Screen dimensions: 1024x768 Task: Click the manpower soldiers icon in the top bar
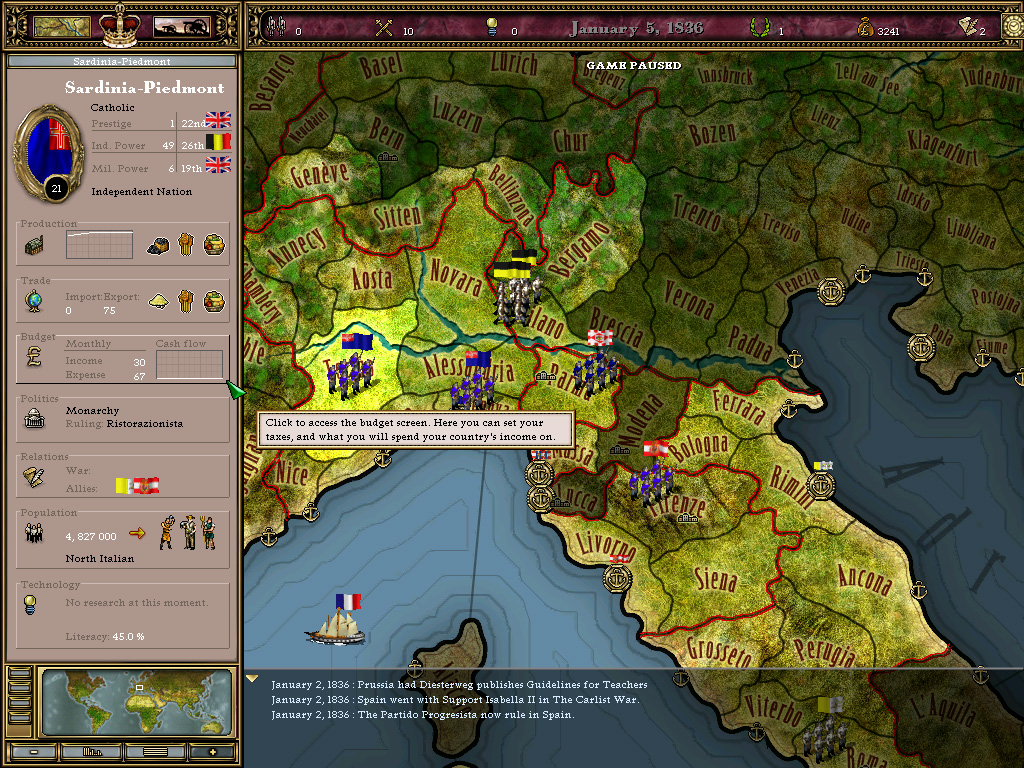278,27
